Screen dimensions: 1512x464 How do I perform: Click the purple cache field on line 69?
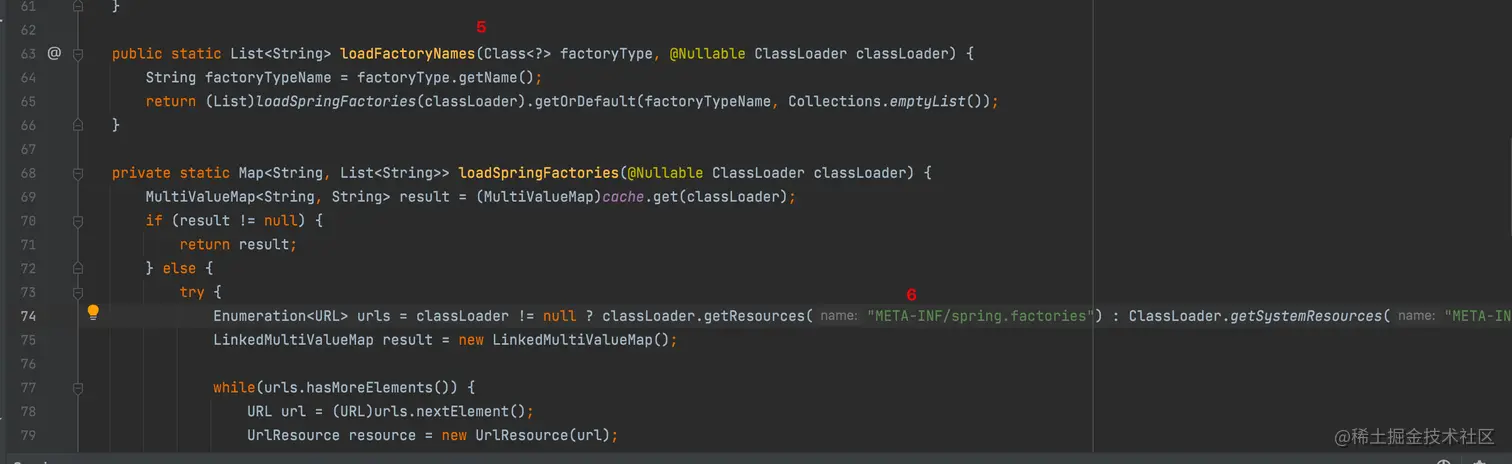pos(623,197)
